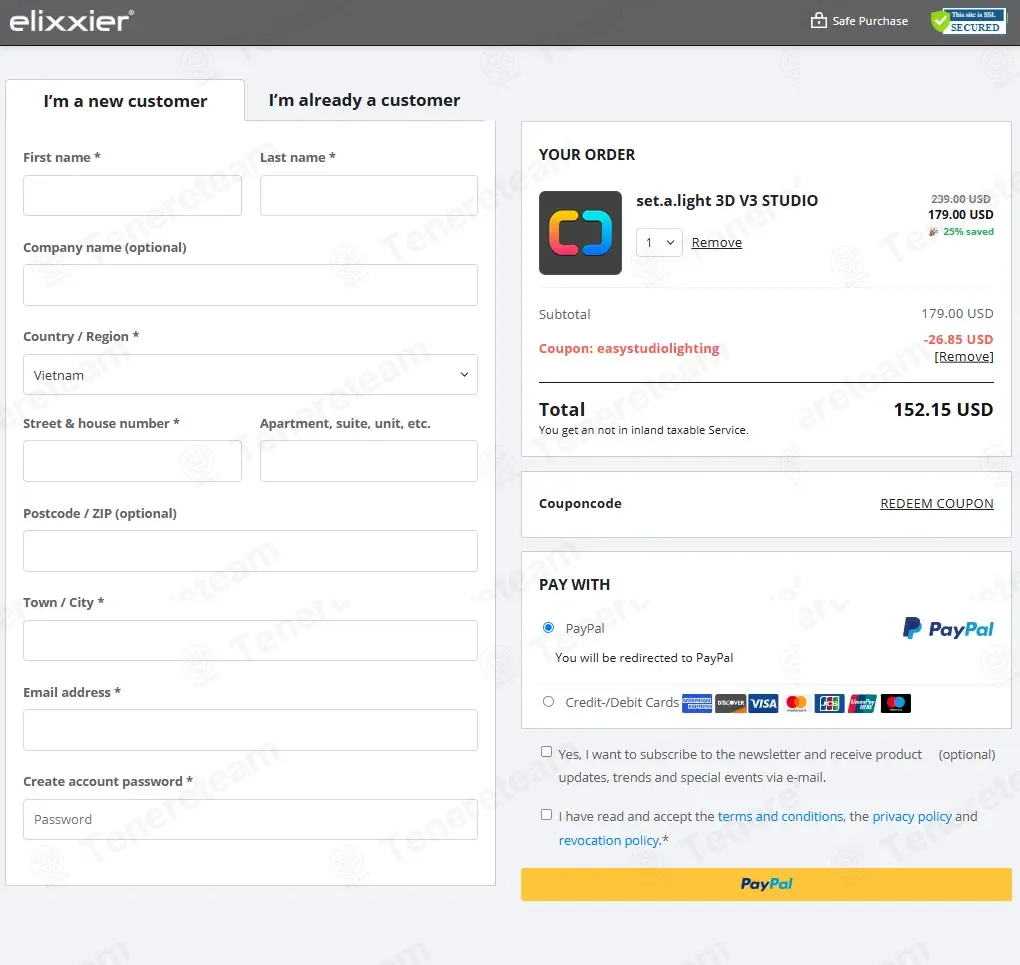
Task: Click the Safe Purchase bag icon
Action: (x=818, y=21)
